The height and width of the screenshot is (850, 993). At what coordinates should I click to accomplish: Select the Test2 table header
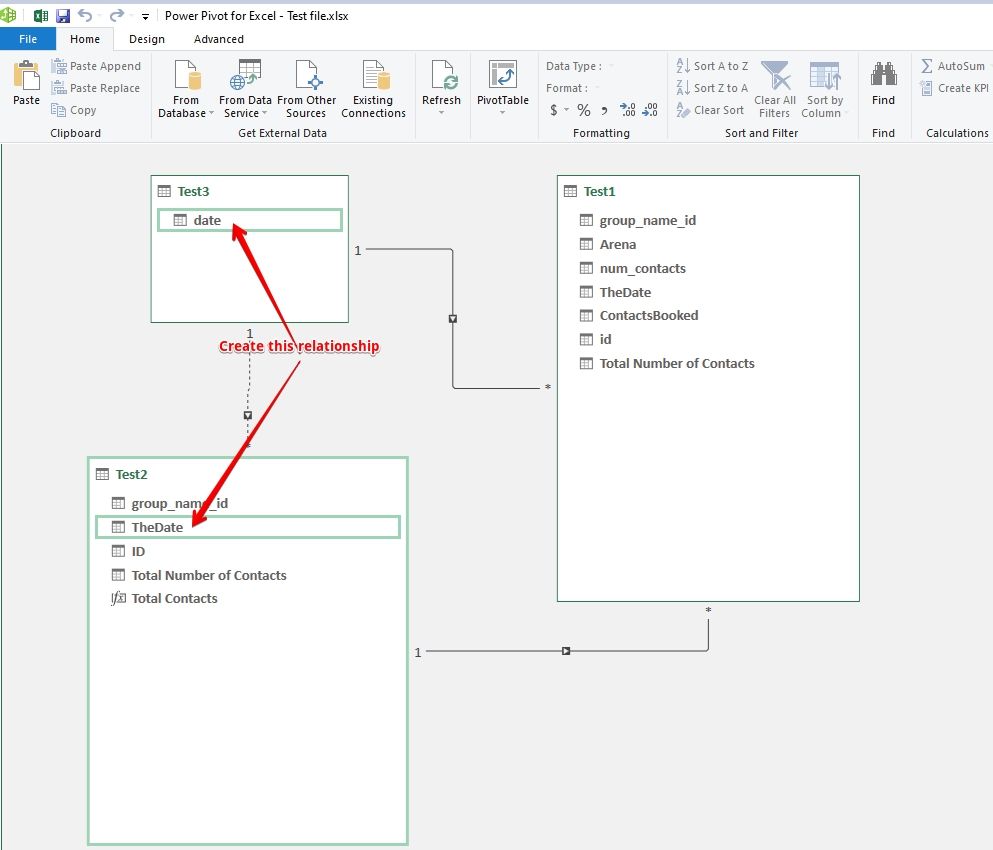pos(248,474)
